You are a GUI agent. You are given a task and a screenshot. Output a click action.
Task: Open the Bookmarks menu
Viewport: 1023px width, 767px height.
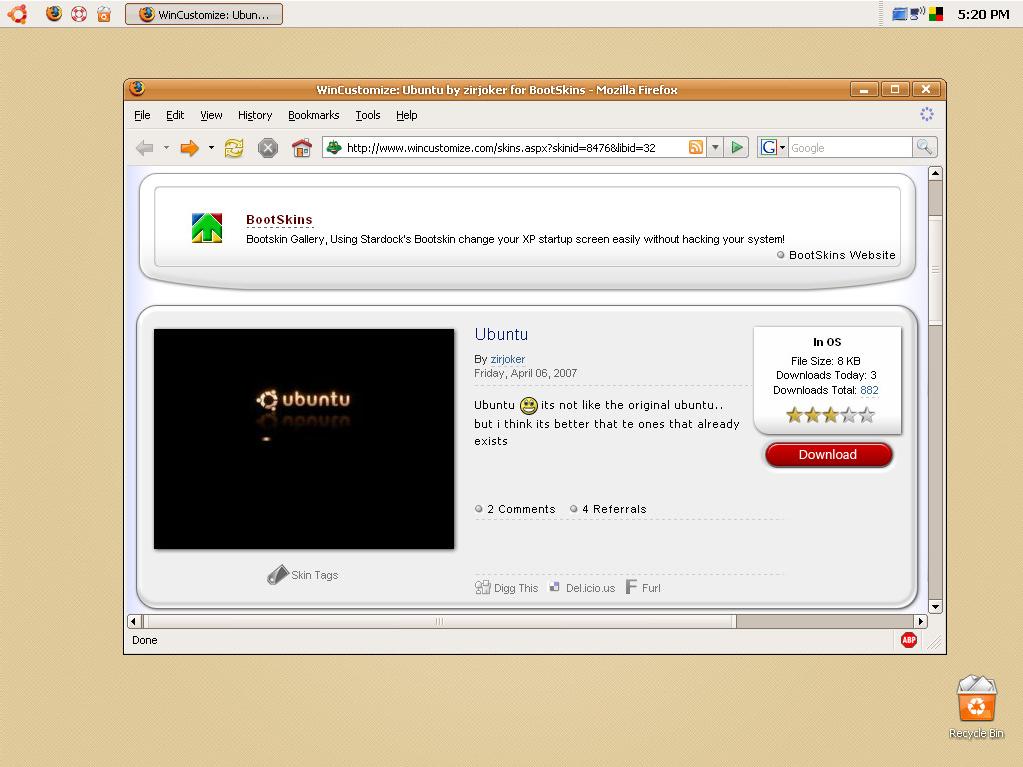point(314,115)
